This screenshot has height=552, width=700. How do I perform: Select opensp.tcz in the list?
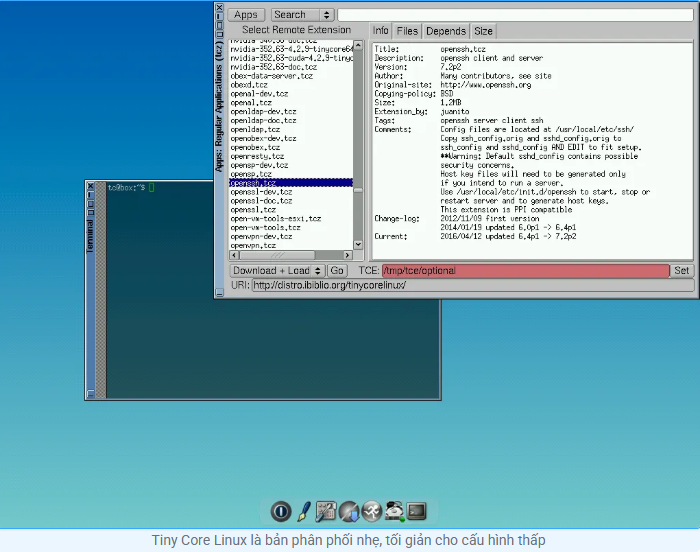click(291, 174)
